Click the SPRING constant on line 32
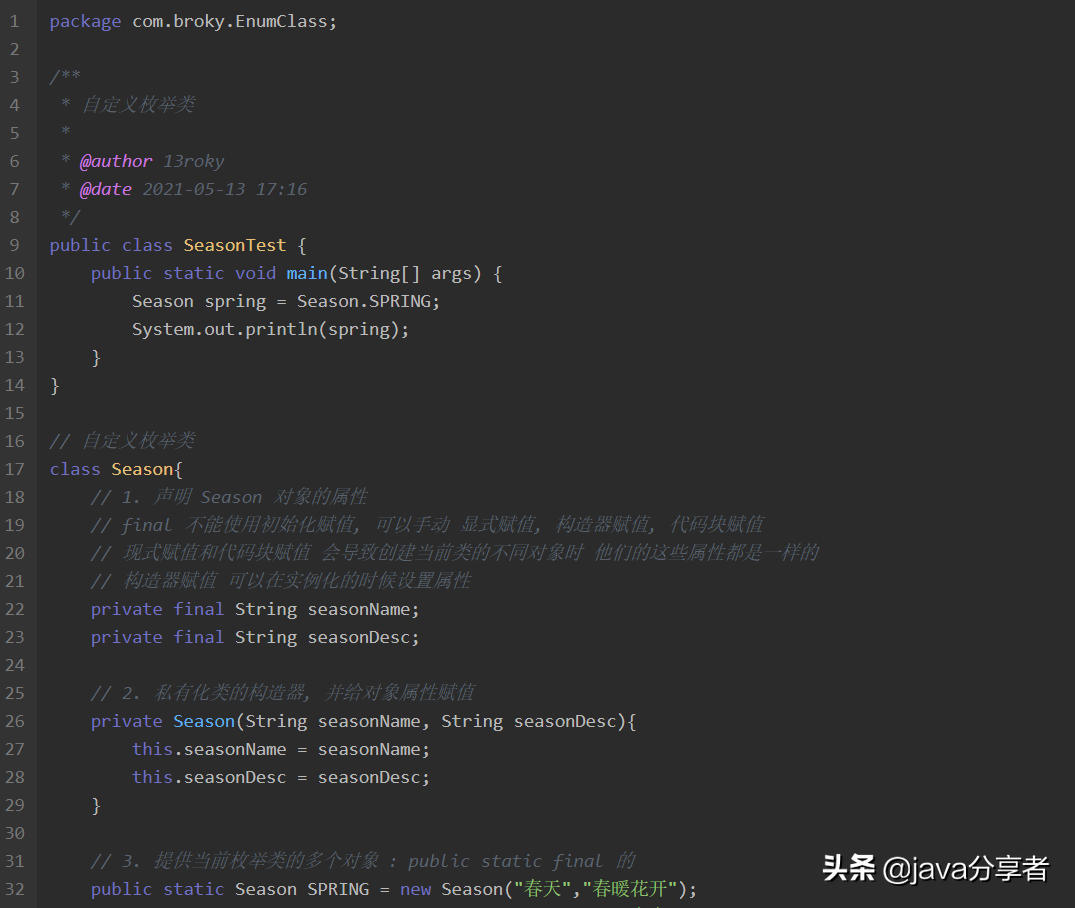1075x908 pixels. (x=338, y=889)
